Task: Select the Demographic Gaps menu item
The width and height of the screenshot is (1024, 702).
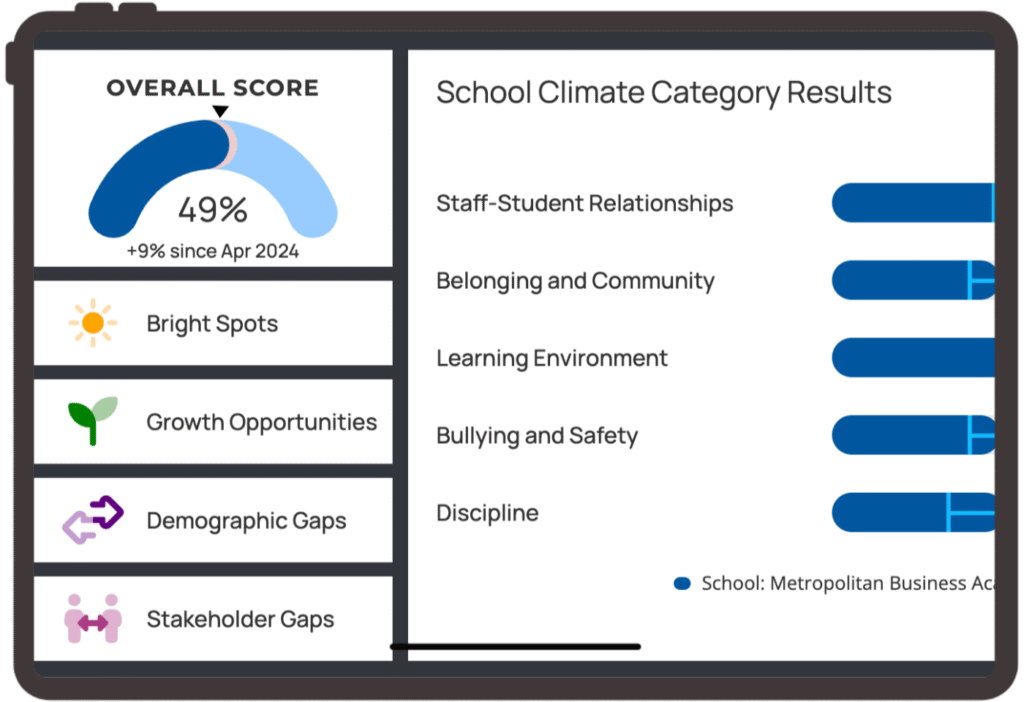Action: click(x=246, y=521)
